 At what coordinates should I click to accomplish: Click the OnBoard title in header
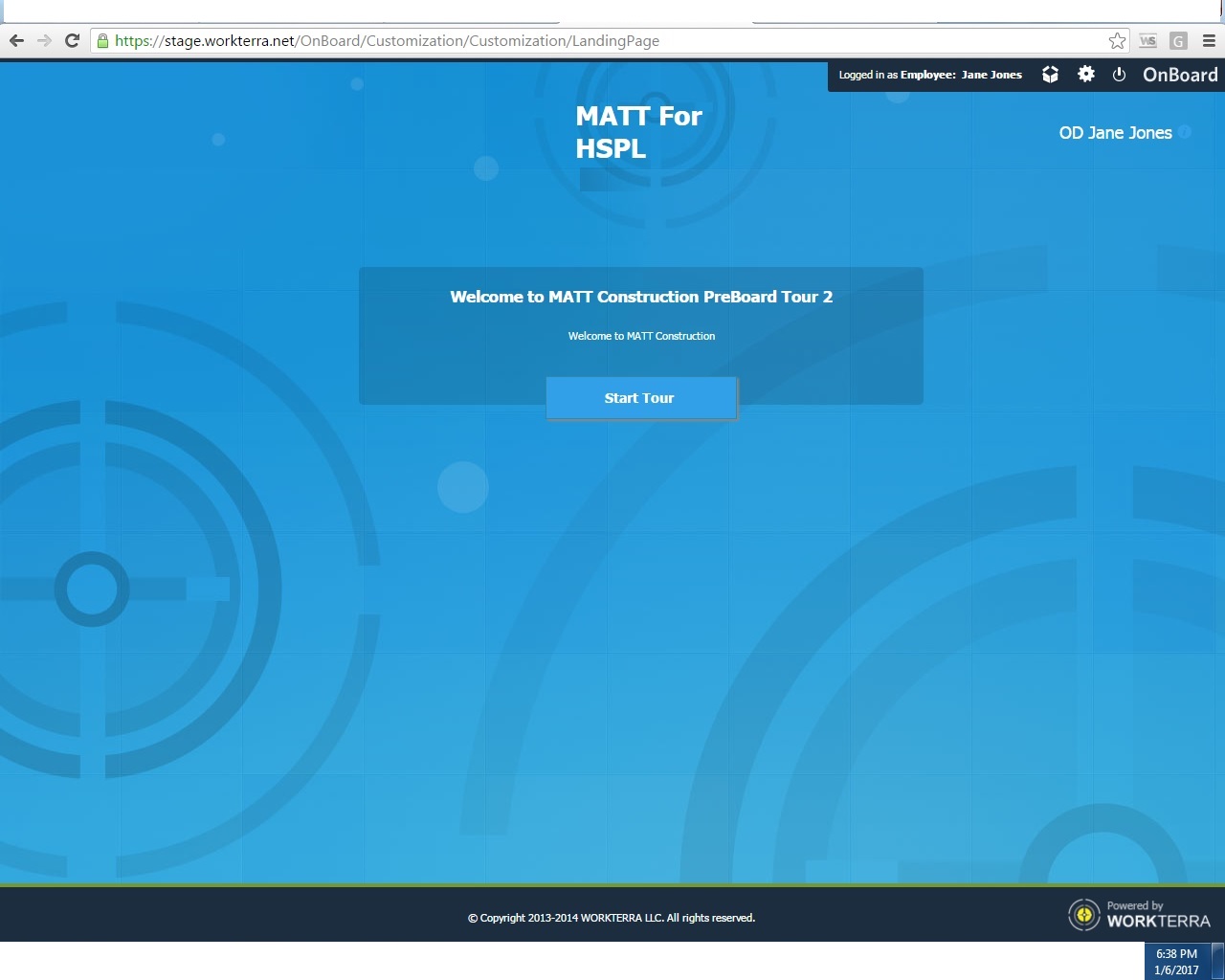1180,75
